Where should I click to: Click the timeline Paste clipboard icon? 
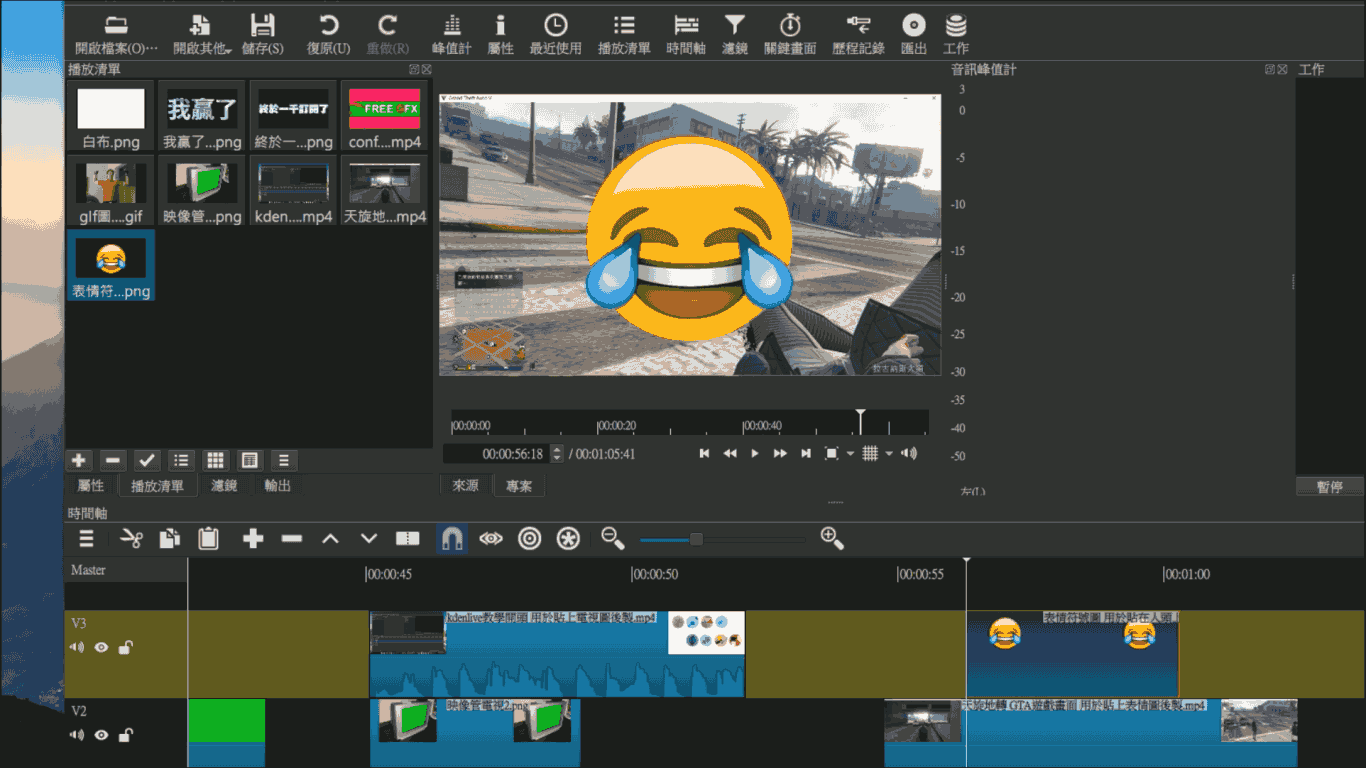point(208,539)
